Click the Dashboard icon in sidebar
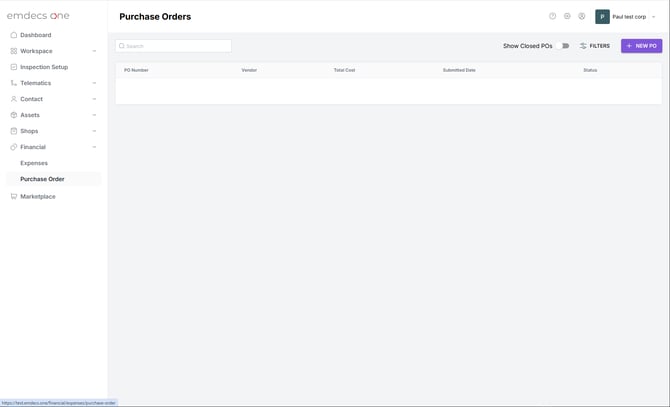 point(14,35)
